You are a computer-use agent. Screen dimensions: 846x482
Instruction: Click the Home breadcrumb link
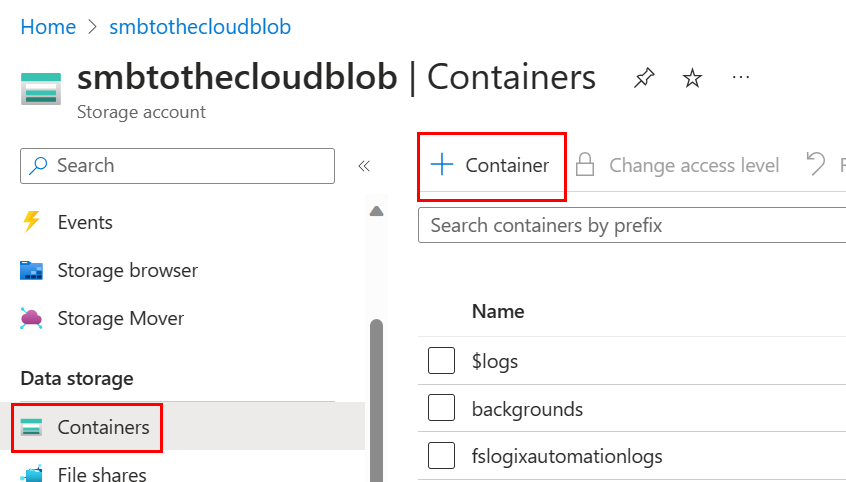pos(48,27)
